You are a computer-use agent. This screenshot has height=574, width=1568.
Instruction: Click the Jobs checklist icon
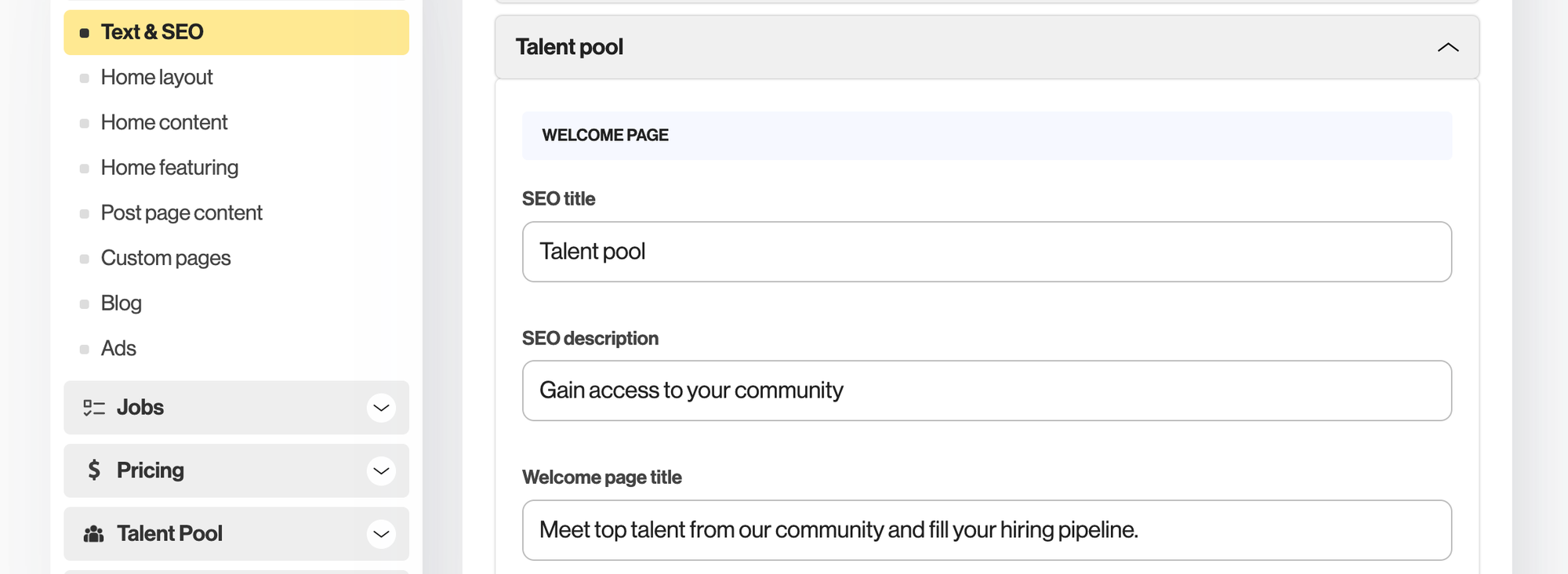[x=94, y=408]
